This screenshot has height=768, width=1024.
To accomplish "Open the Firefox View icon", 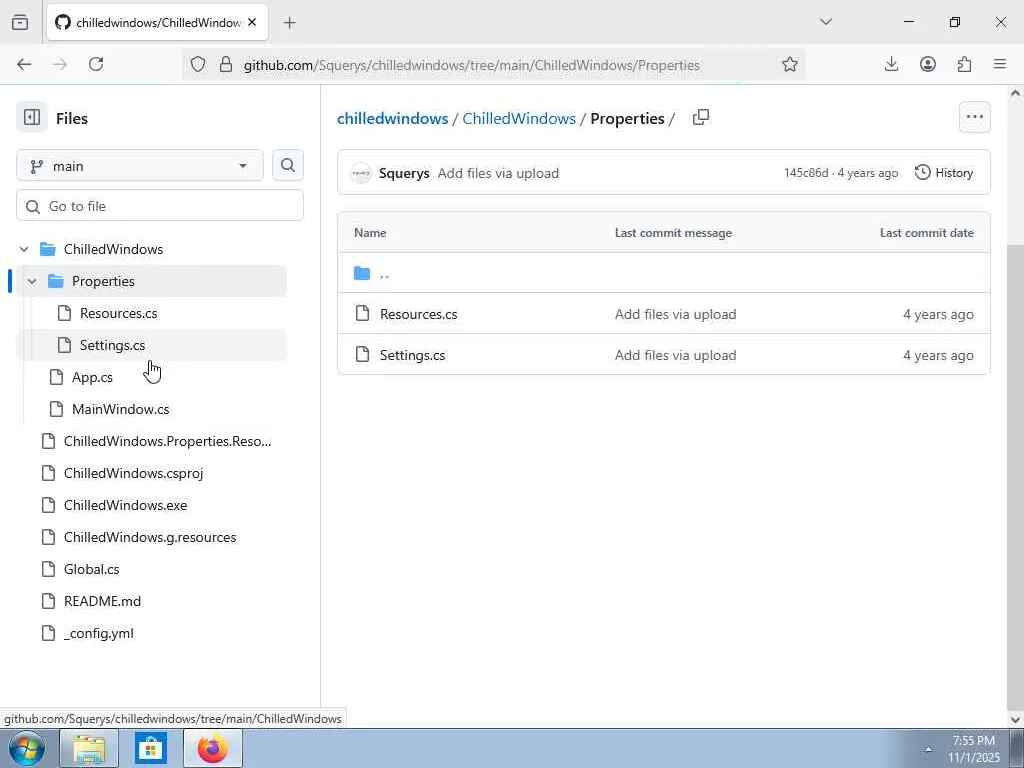I will tap(20, 22).
